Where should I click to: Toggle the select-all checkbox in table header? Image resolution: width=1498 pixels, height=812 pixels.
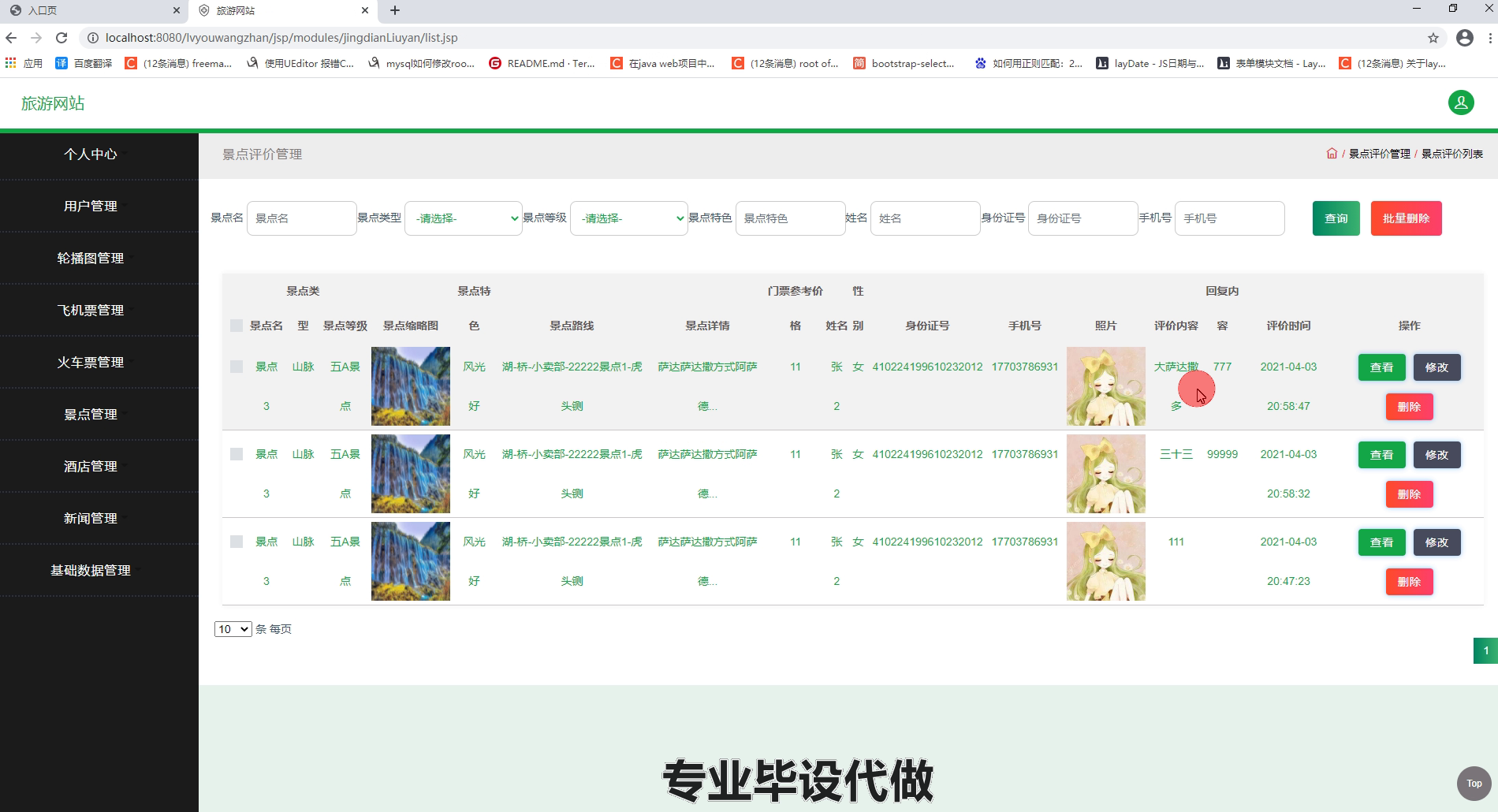point(237,326)
